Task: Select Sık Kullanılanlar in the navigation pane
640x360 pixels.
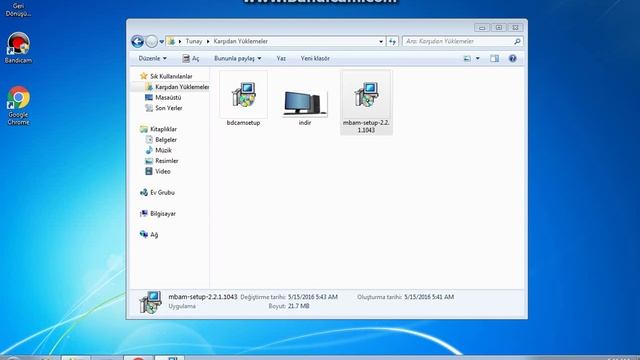Action: pyautogui.click(x=171, y=76)
